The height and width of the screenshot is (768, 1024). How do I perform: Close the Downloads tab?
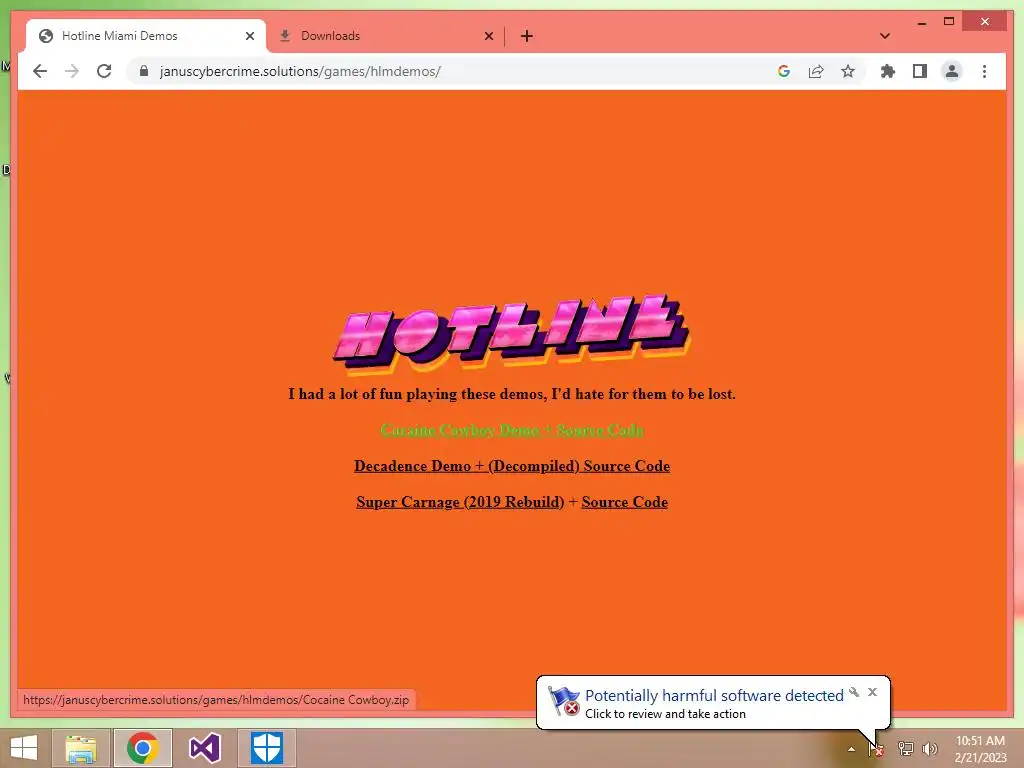(x=488, y=36)
